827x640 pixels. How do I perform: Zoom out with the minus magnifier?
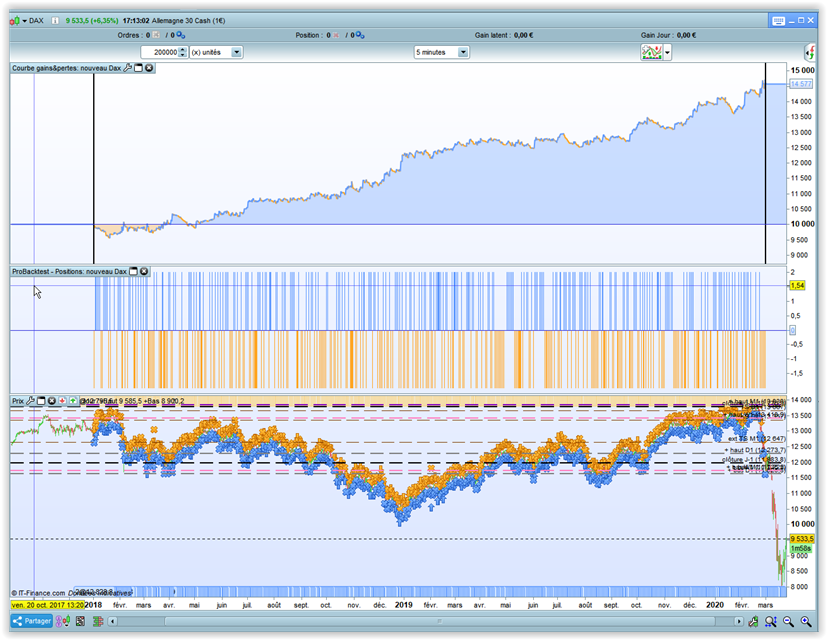click(x=788, y=622)
